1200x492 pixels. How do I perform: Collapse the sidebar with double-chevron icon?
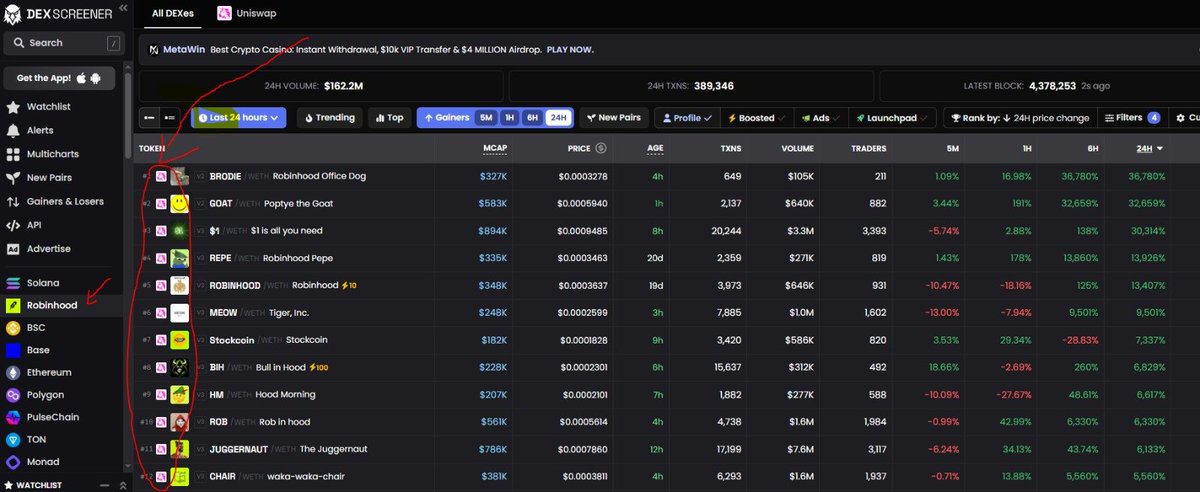pos(123,8)
